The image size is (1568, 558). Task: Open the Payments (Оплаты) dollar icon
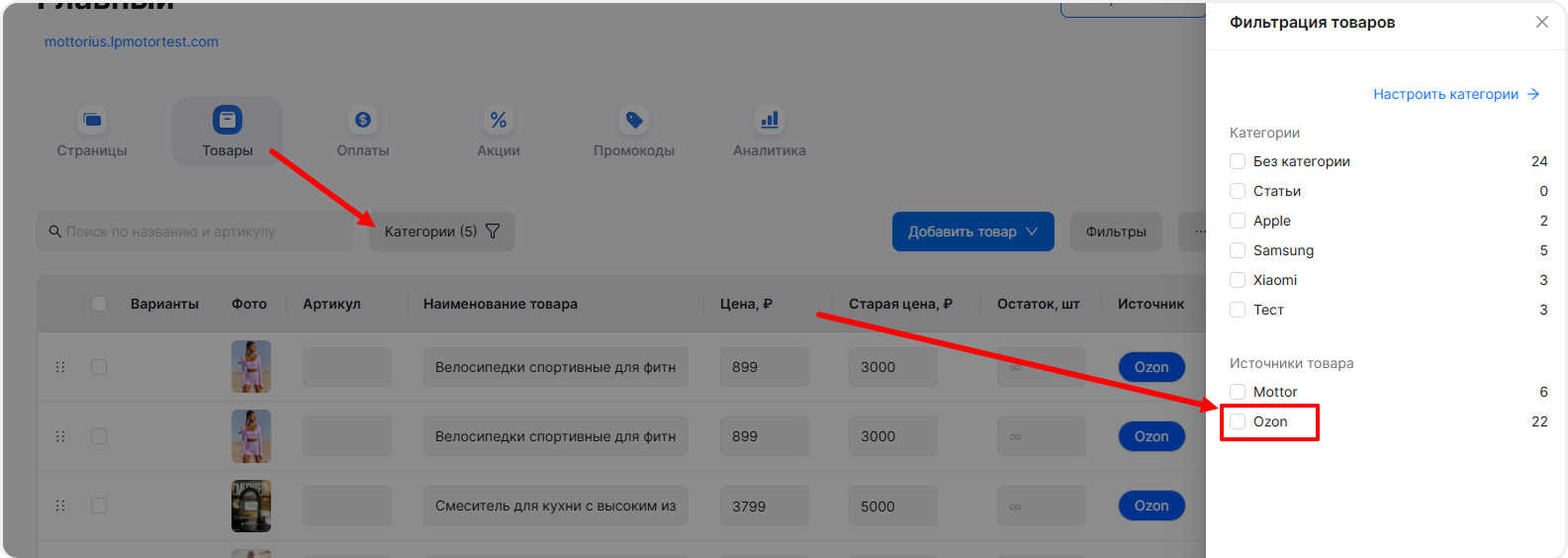[x=363, y=121]
